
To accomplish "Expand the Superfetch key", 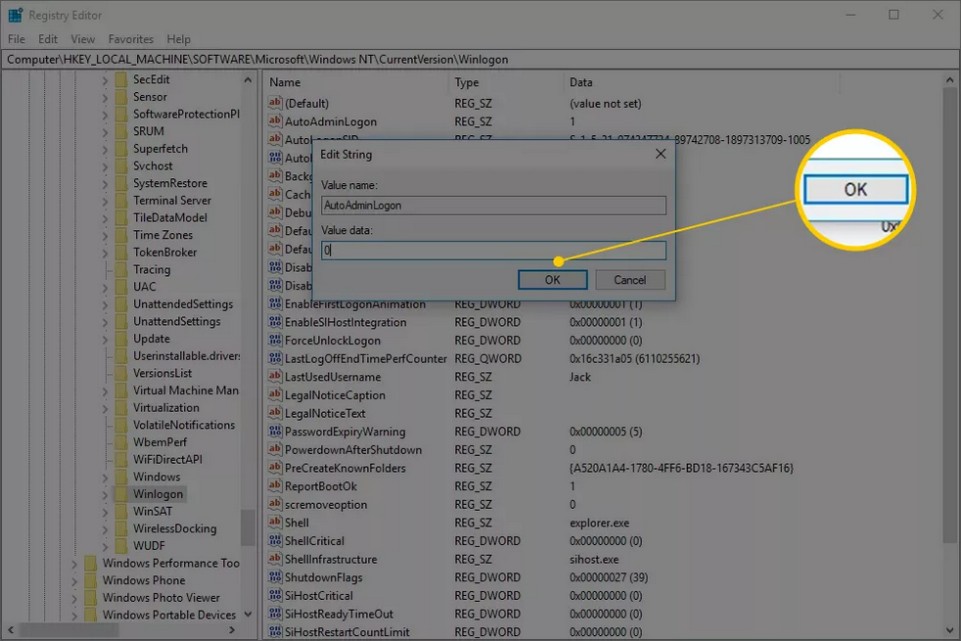I will 105,148.
